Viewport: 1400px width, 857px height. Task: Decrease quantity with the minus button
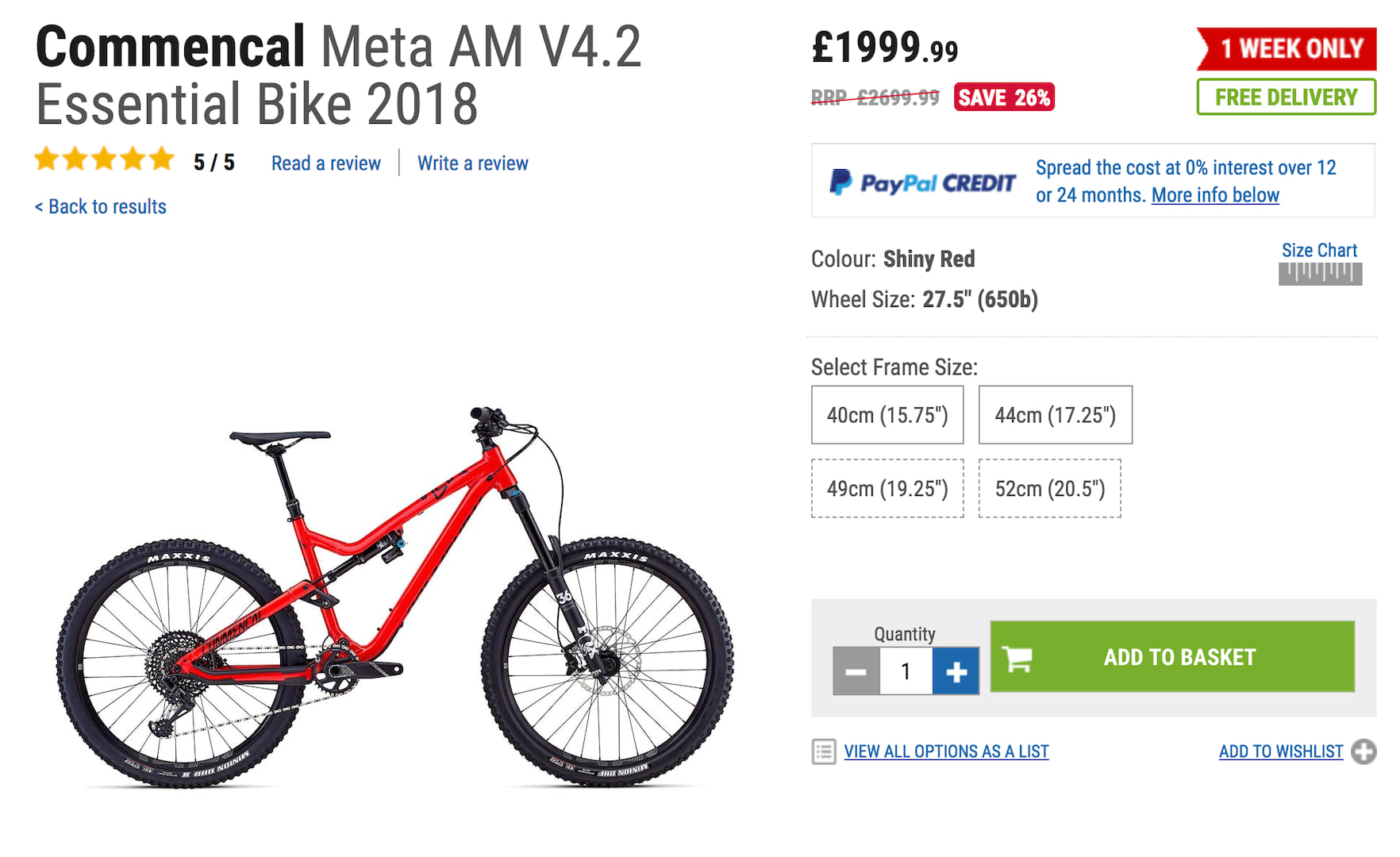point(856,671)
